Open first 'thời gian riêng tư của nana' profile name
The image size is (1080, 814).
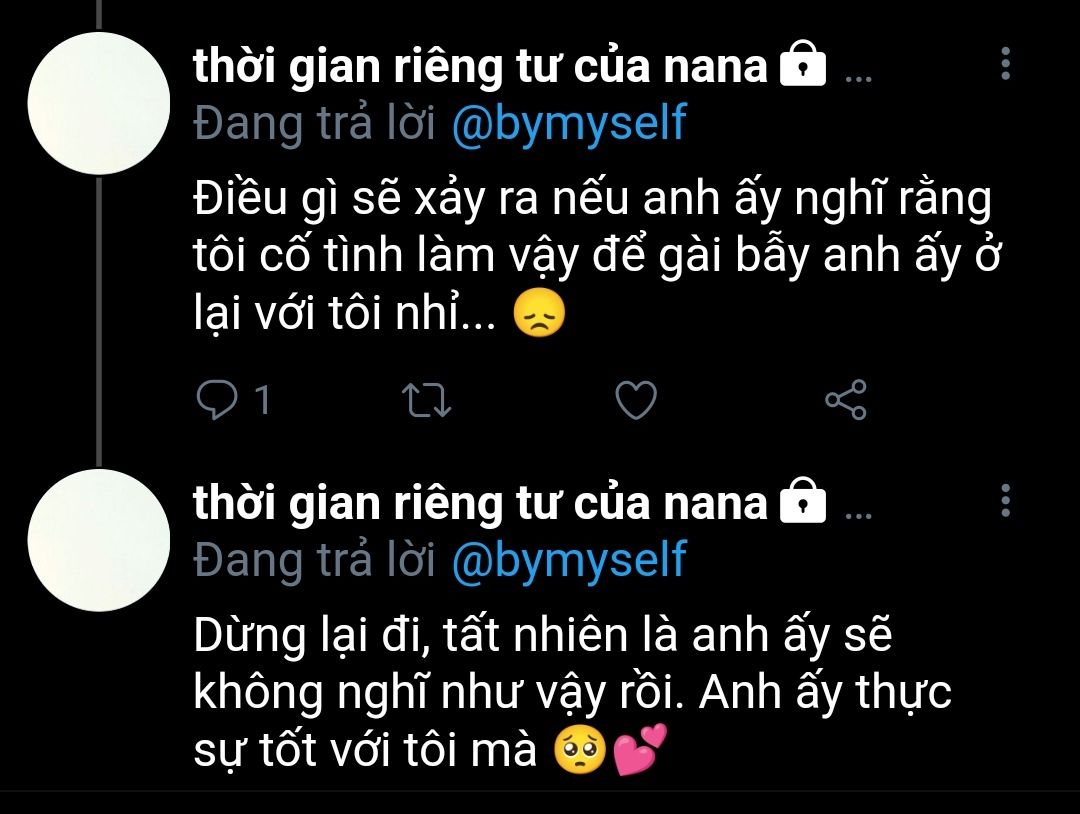pos(480,67)
